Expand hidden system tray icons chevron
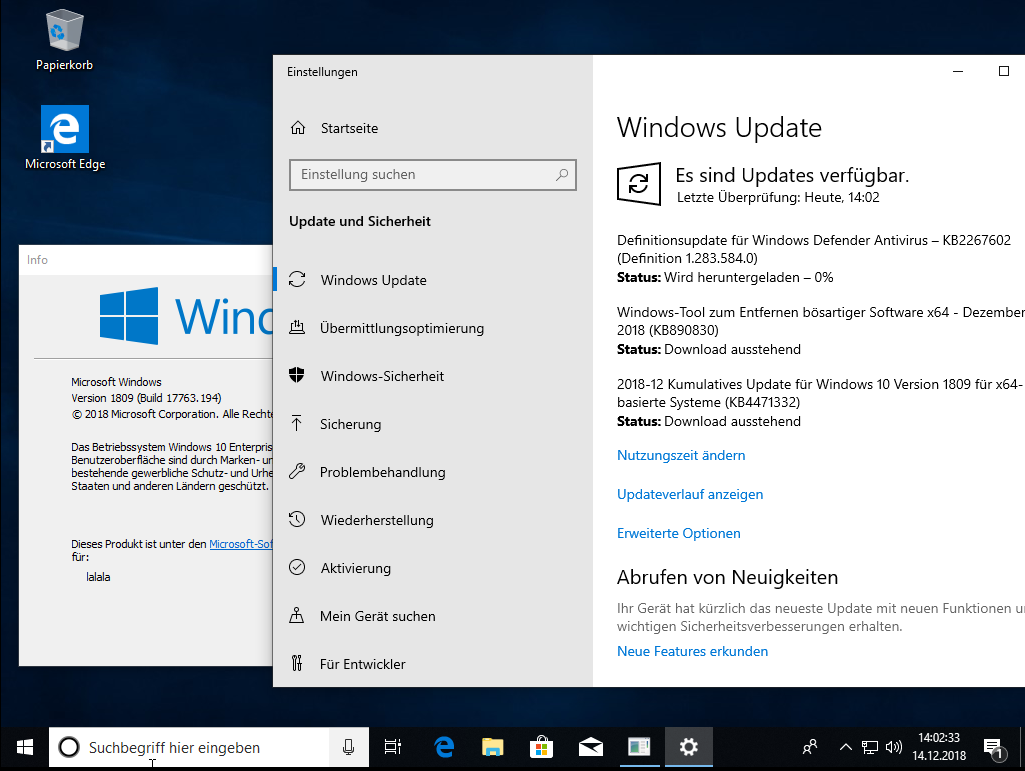 point(845,747)
